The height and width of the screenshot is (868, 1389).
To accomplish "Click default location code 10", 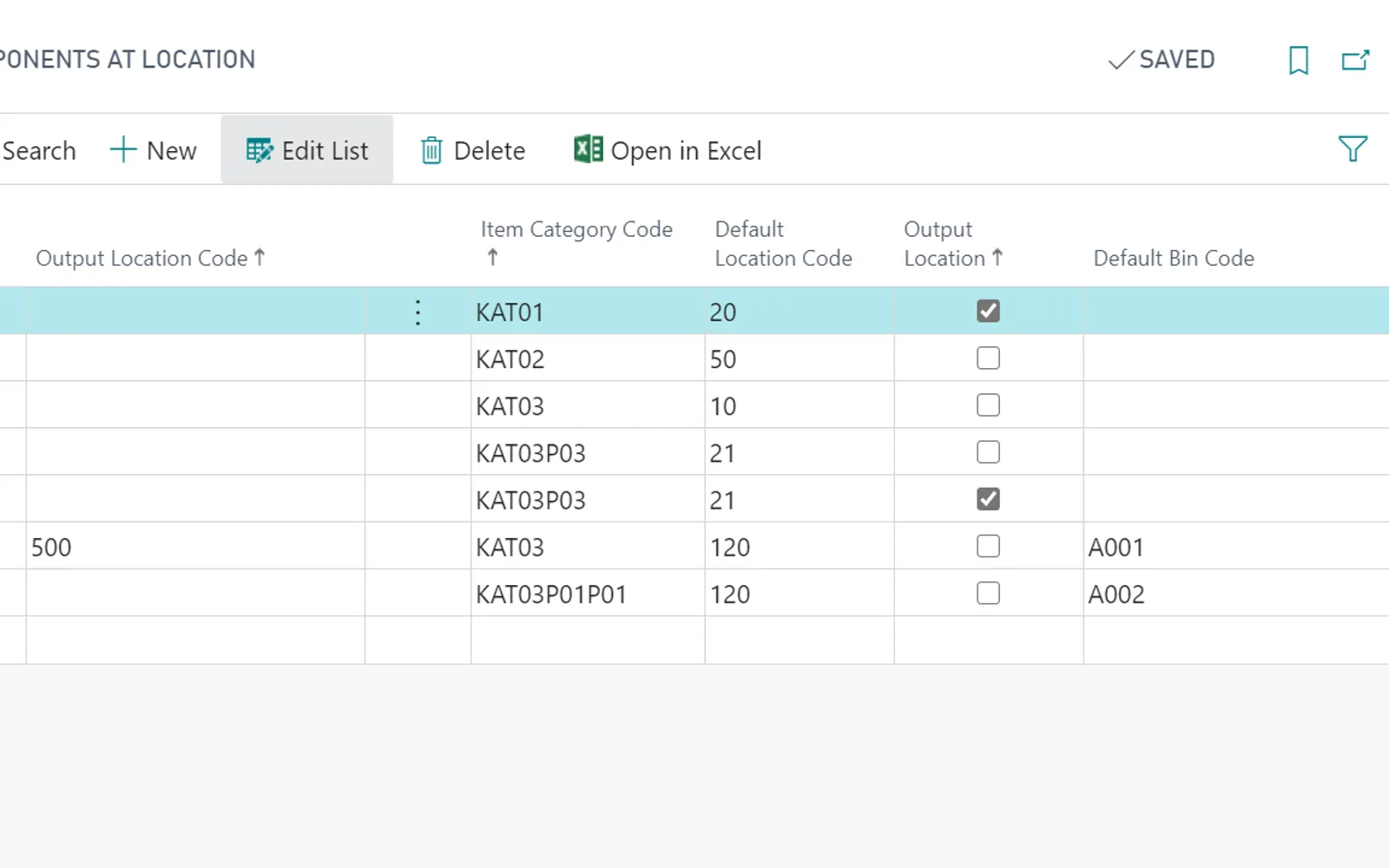I will click(x=800, y=405).
